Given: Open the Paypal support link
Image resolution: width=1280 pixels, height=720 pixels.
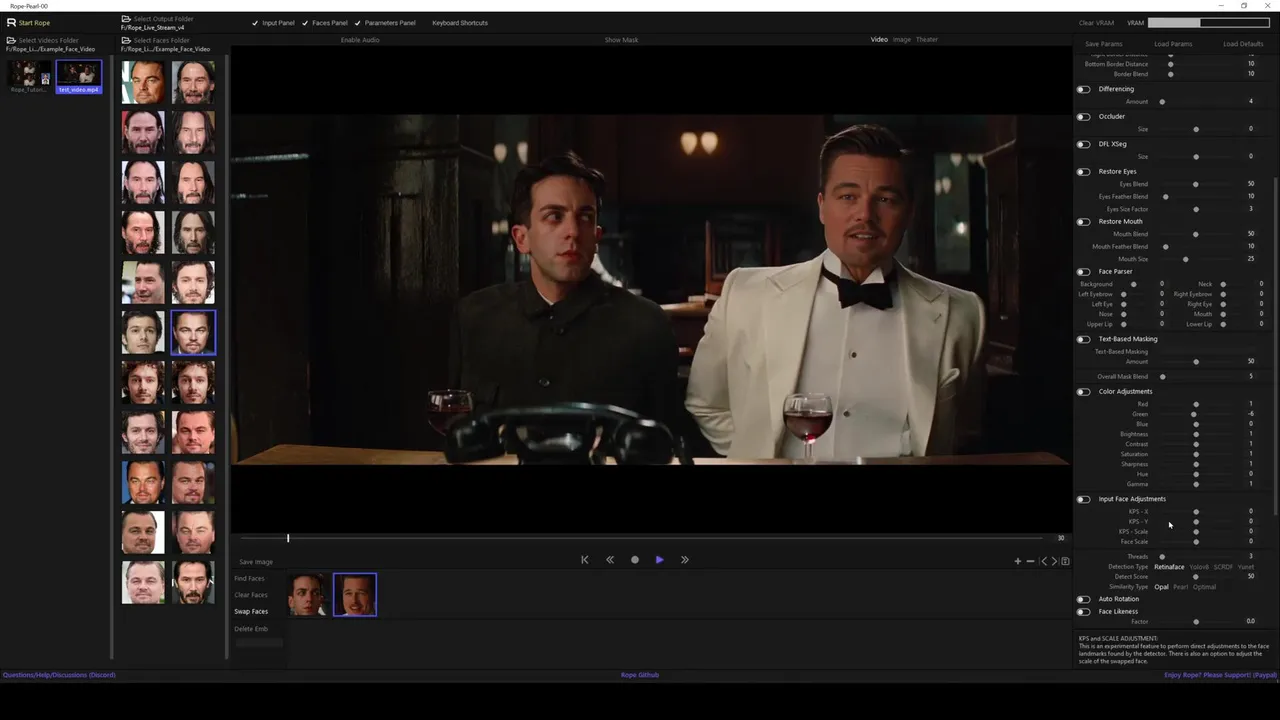Looking at the screenshot, I should [x=1221, y=675].
